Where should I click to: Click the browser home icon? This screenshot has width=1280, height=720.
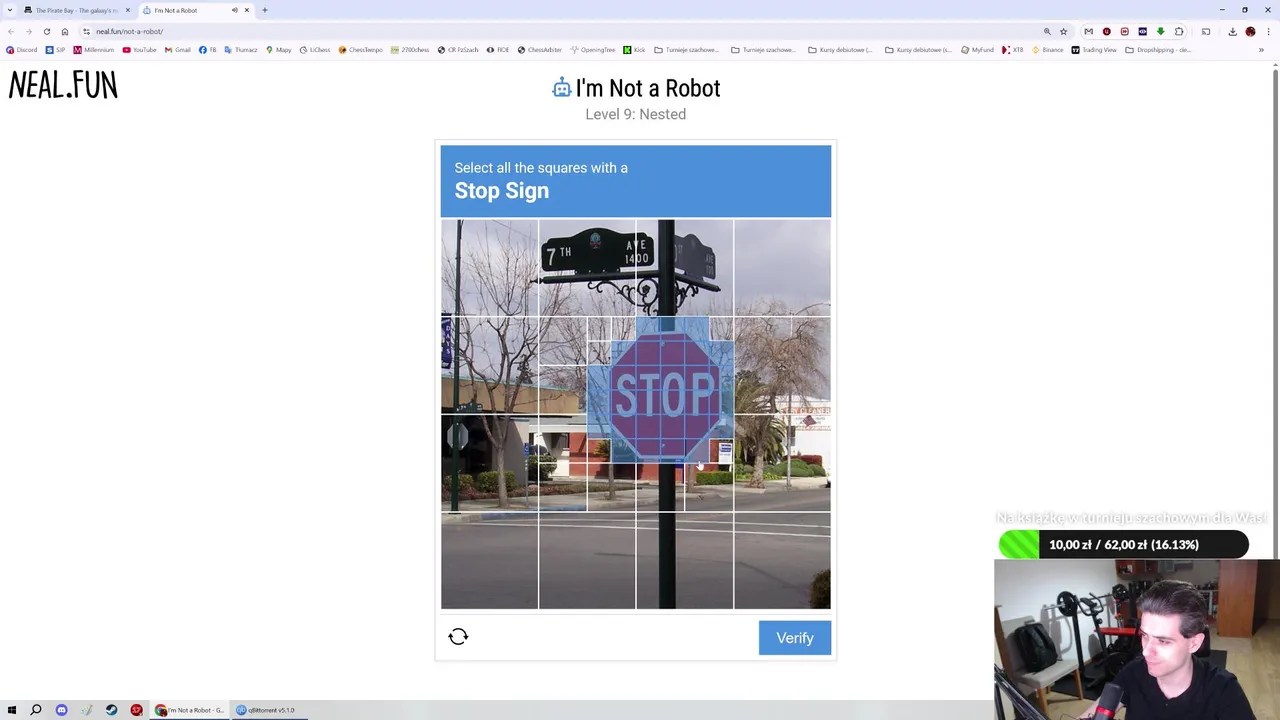pyautogui.click(x=65, y=31)
